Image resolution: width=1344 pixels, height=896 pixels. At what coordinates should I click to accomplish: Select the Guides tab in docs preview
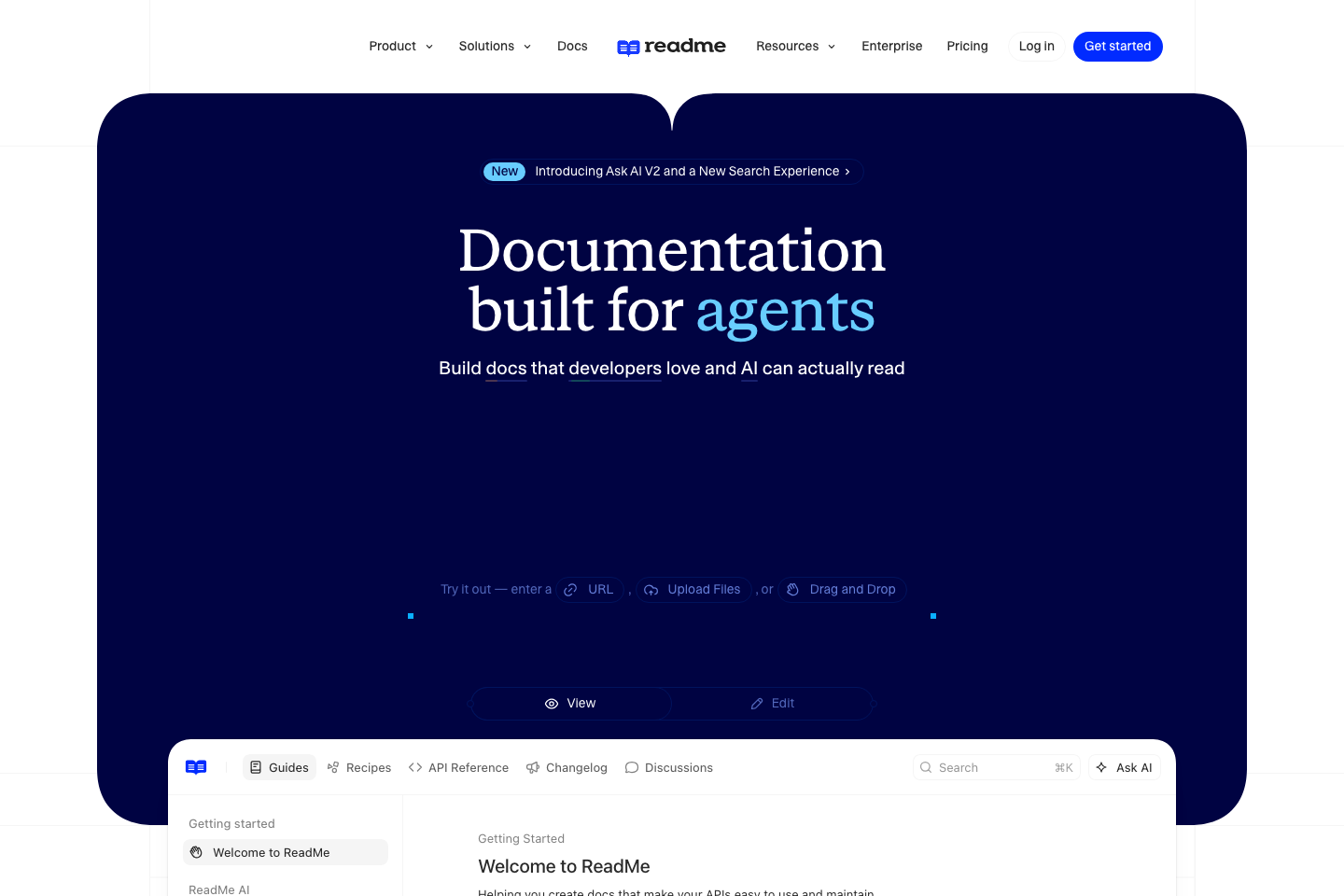coord(279,767)
